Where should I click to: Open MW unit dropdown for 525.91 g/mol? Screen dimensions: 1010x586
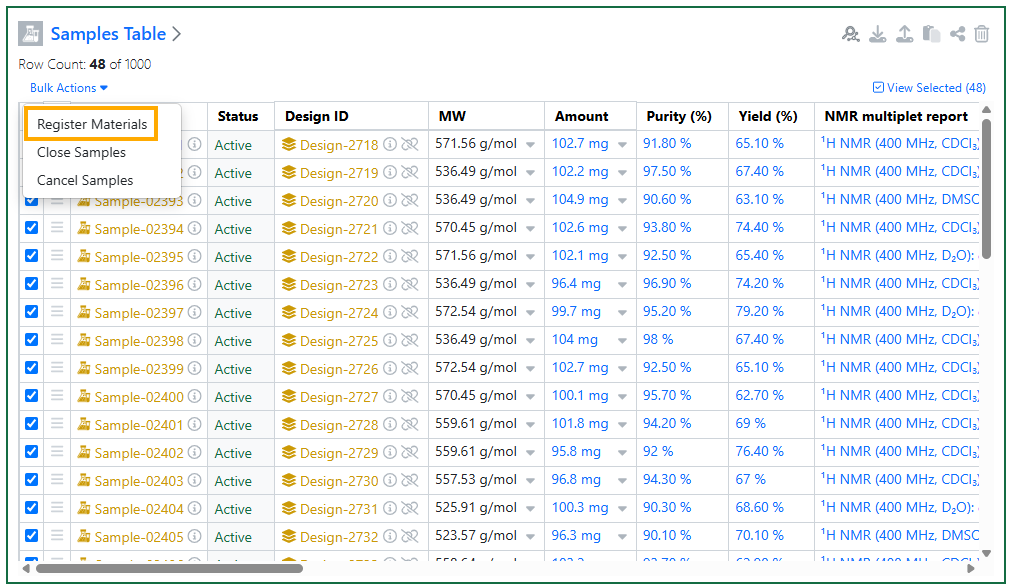[x=530, y=509]
